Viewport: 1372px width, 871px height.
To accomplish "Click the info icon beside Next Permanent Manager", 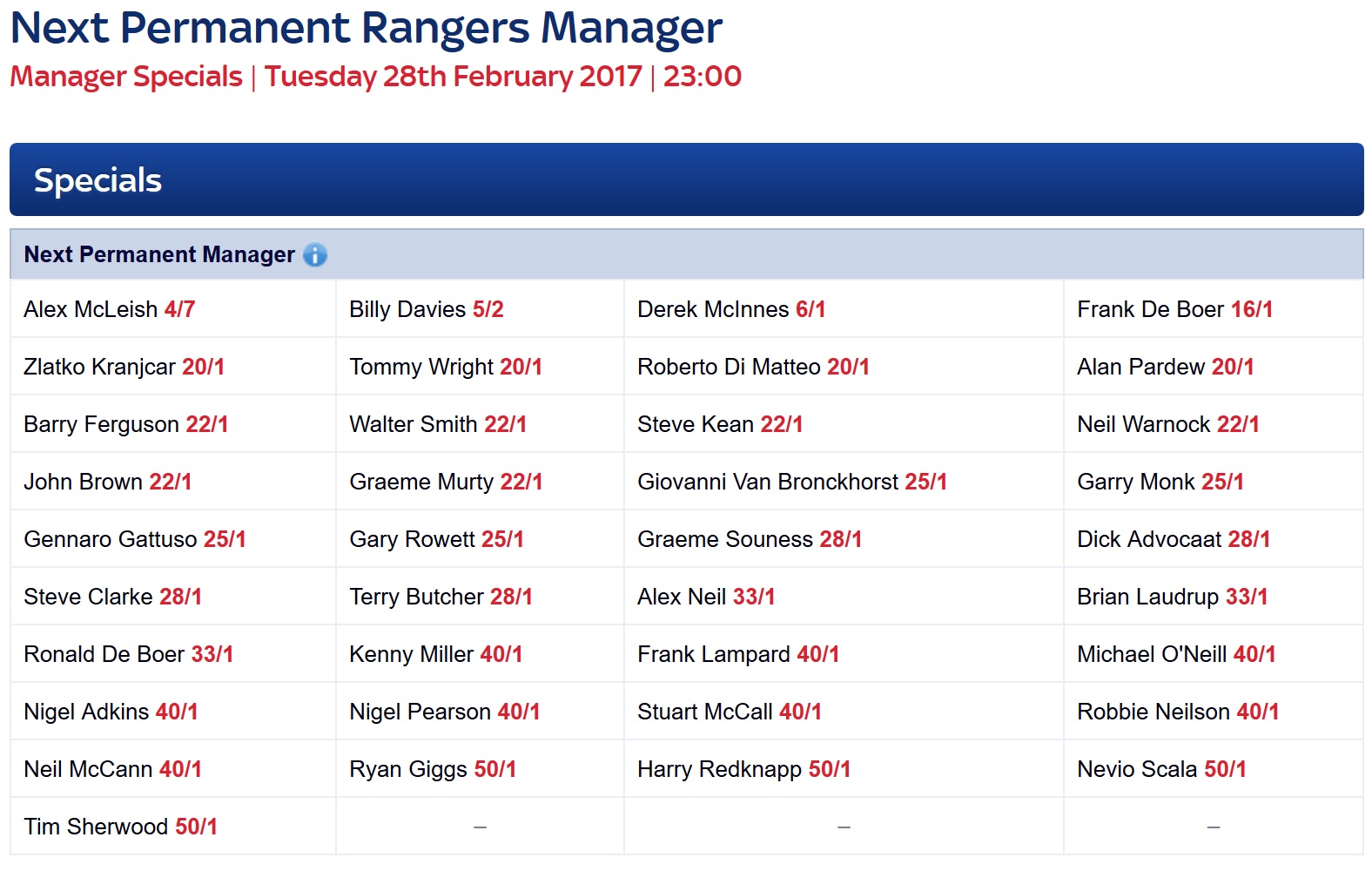I will pyautogui.click(x=315, y=255).
